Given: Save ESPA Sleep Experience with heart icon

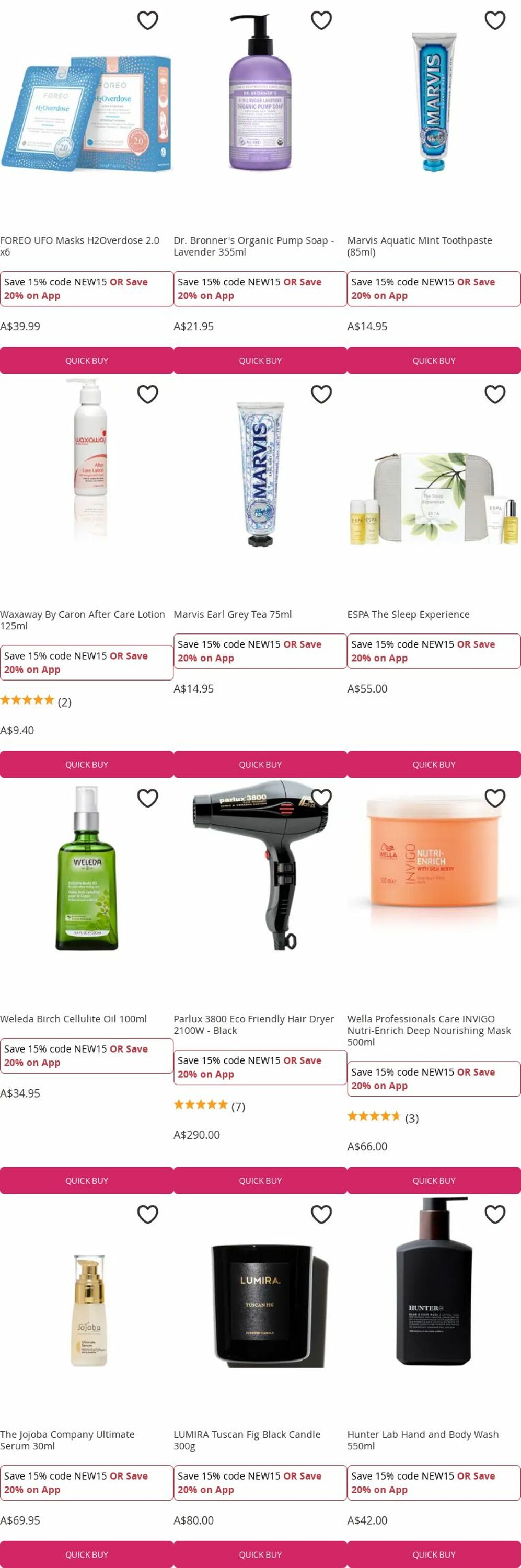Looking at the screenshot, I should [495, 394].
